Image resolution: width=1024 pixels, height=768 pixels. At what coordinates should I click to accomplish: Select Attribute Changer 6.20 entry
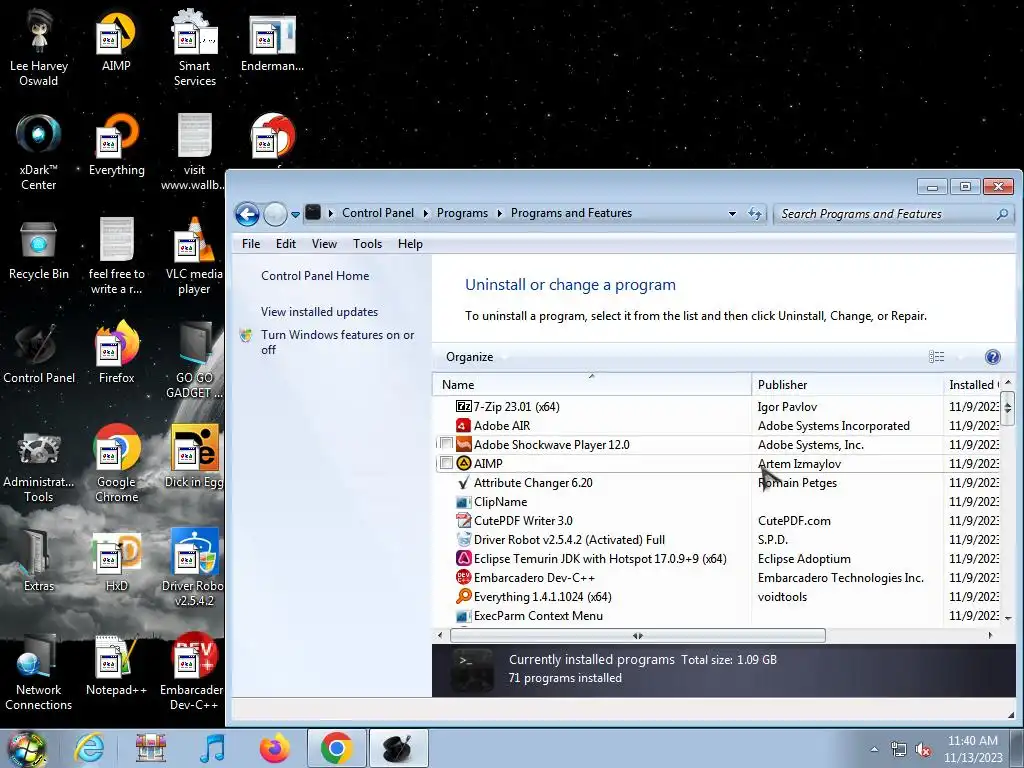pos(716,483)
